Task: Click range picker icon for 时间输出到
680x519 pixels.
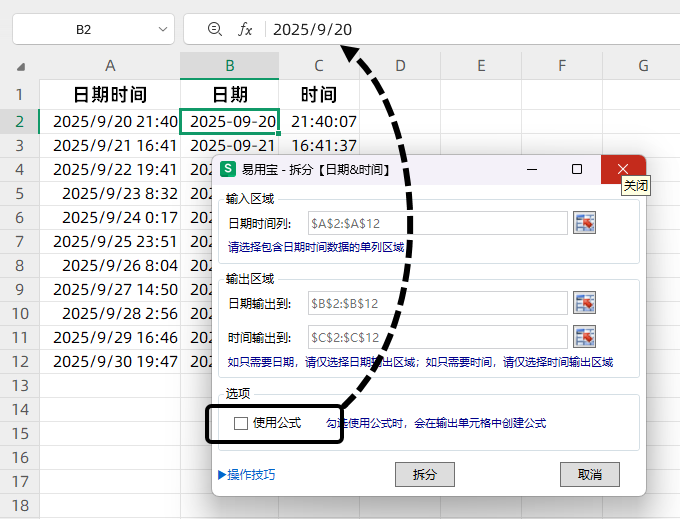Action: [584, 336]
